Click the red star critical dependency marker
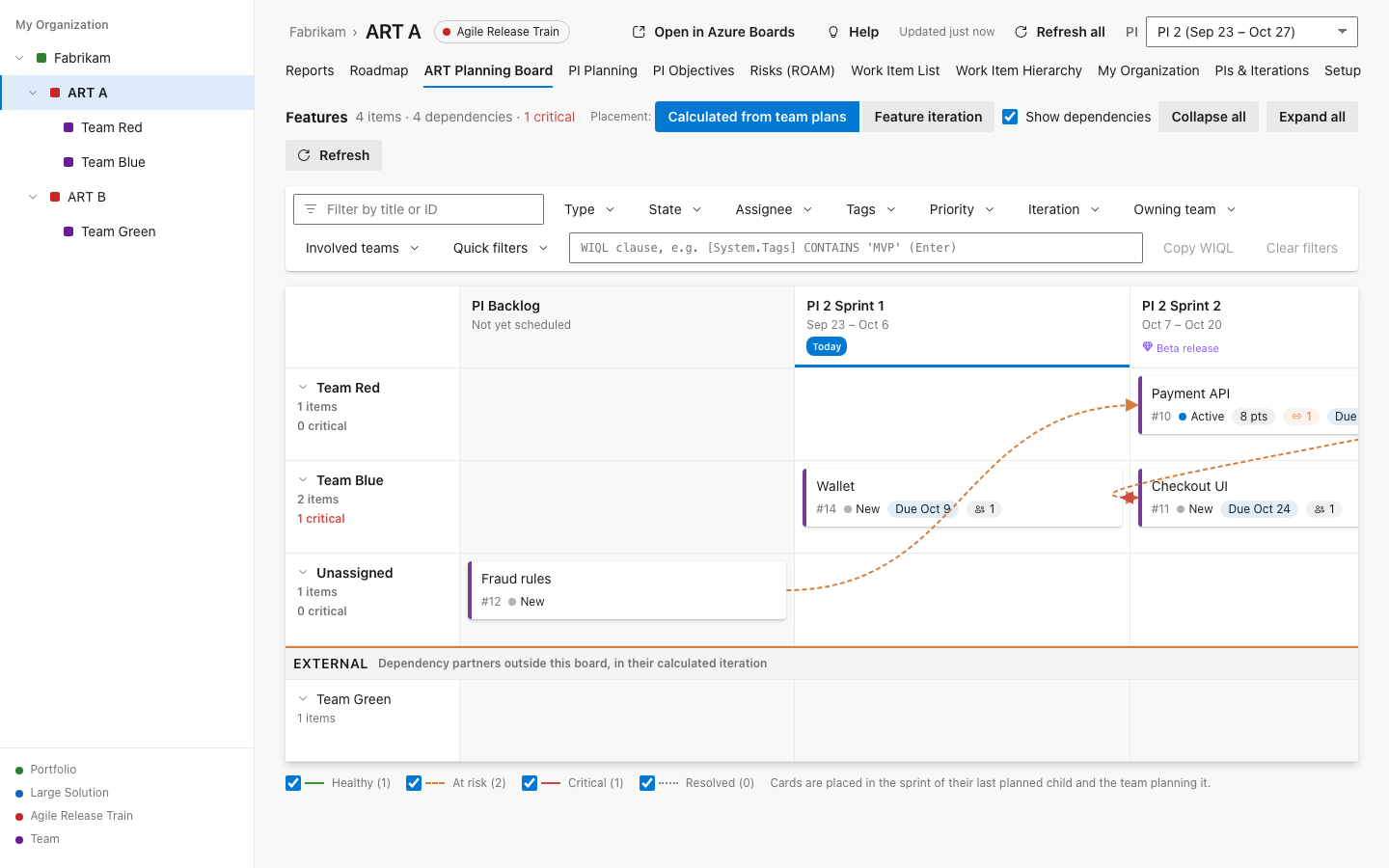The image size is (1389, 868). click(1130, 498)
